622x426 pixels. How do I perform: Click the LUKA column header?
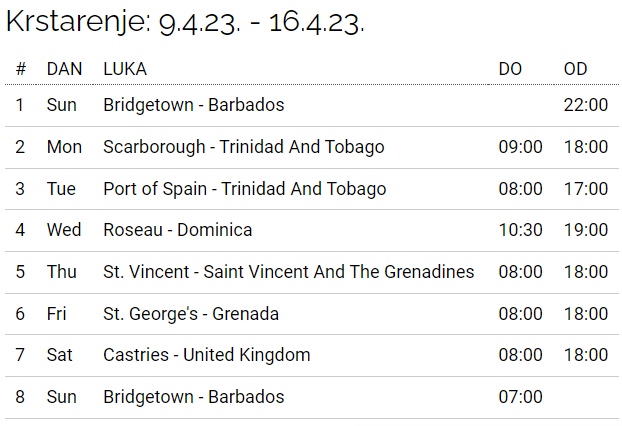pyautogui.click(x=125, y=69)
